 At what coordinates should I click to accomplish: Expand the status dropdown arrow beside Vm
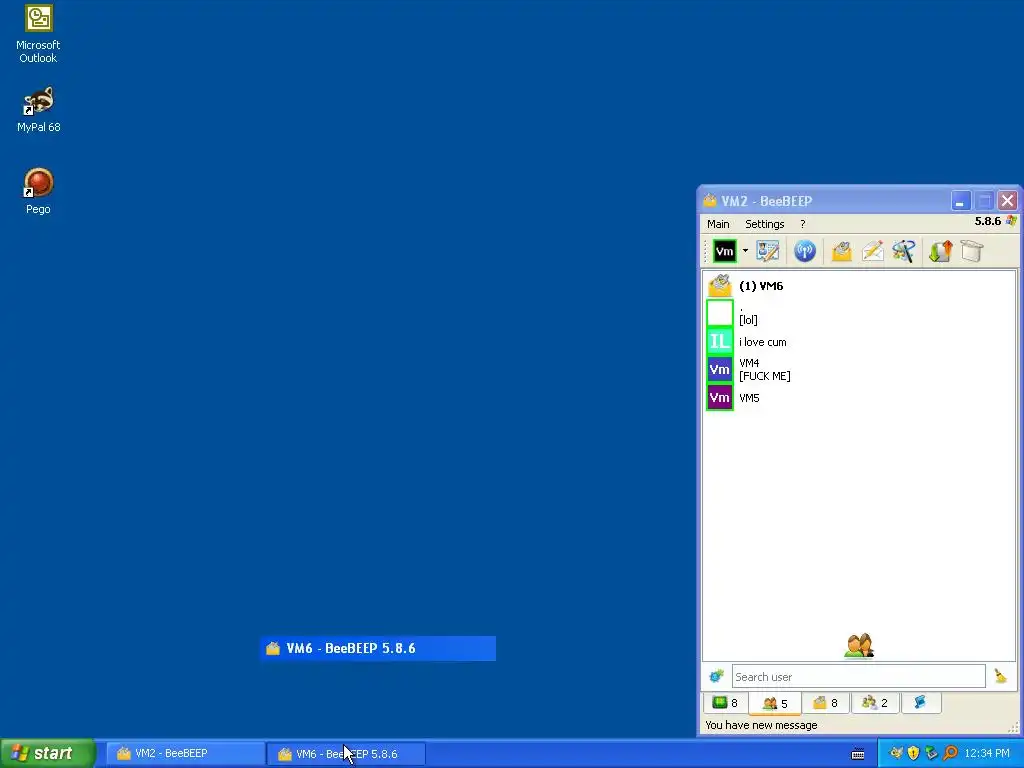[745, 251]
